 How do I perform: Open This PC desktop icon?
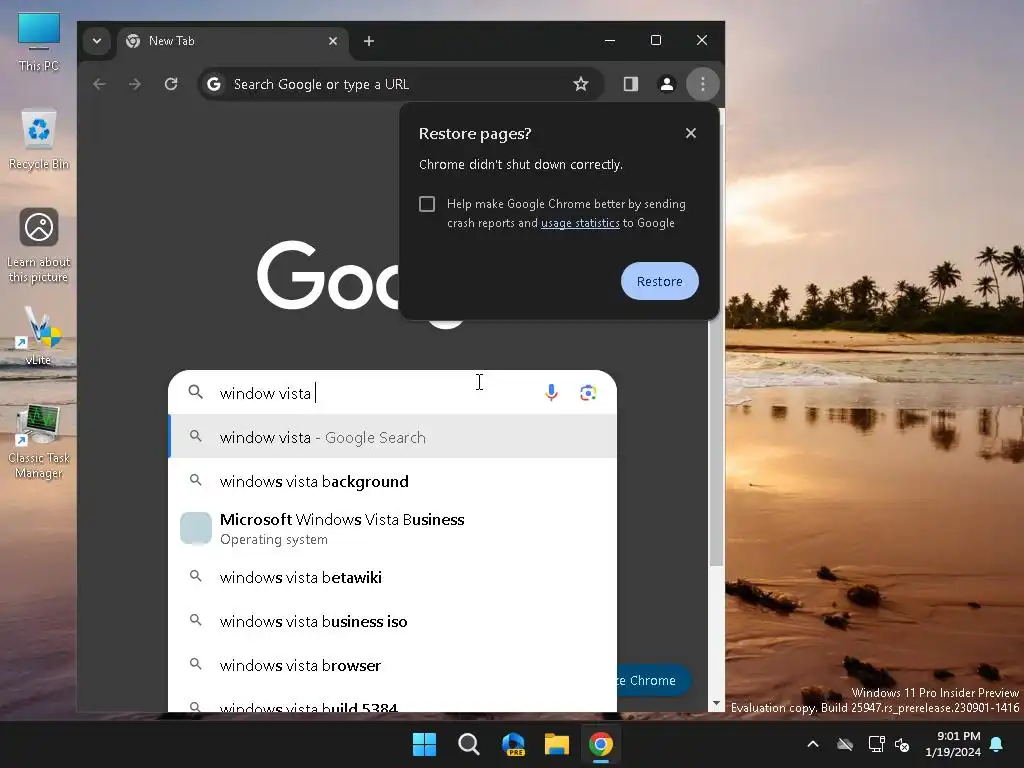(x=39, y=42)
